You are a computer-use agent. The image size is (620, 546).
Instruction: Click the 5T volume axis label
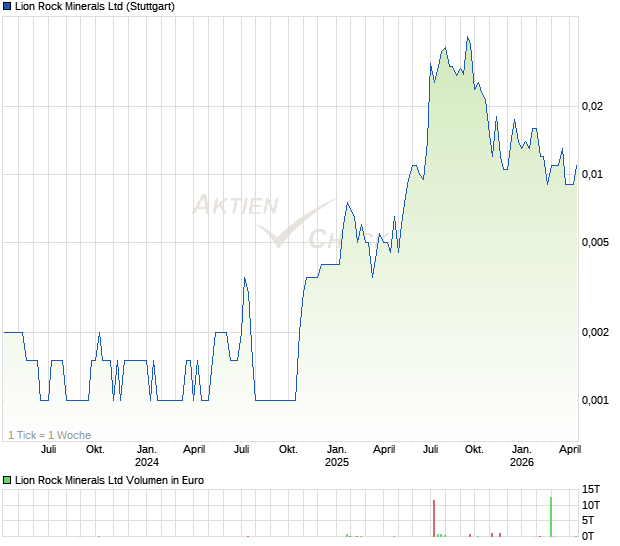pos(588,520)
